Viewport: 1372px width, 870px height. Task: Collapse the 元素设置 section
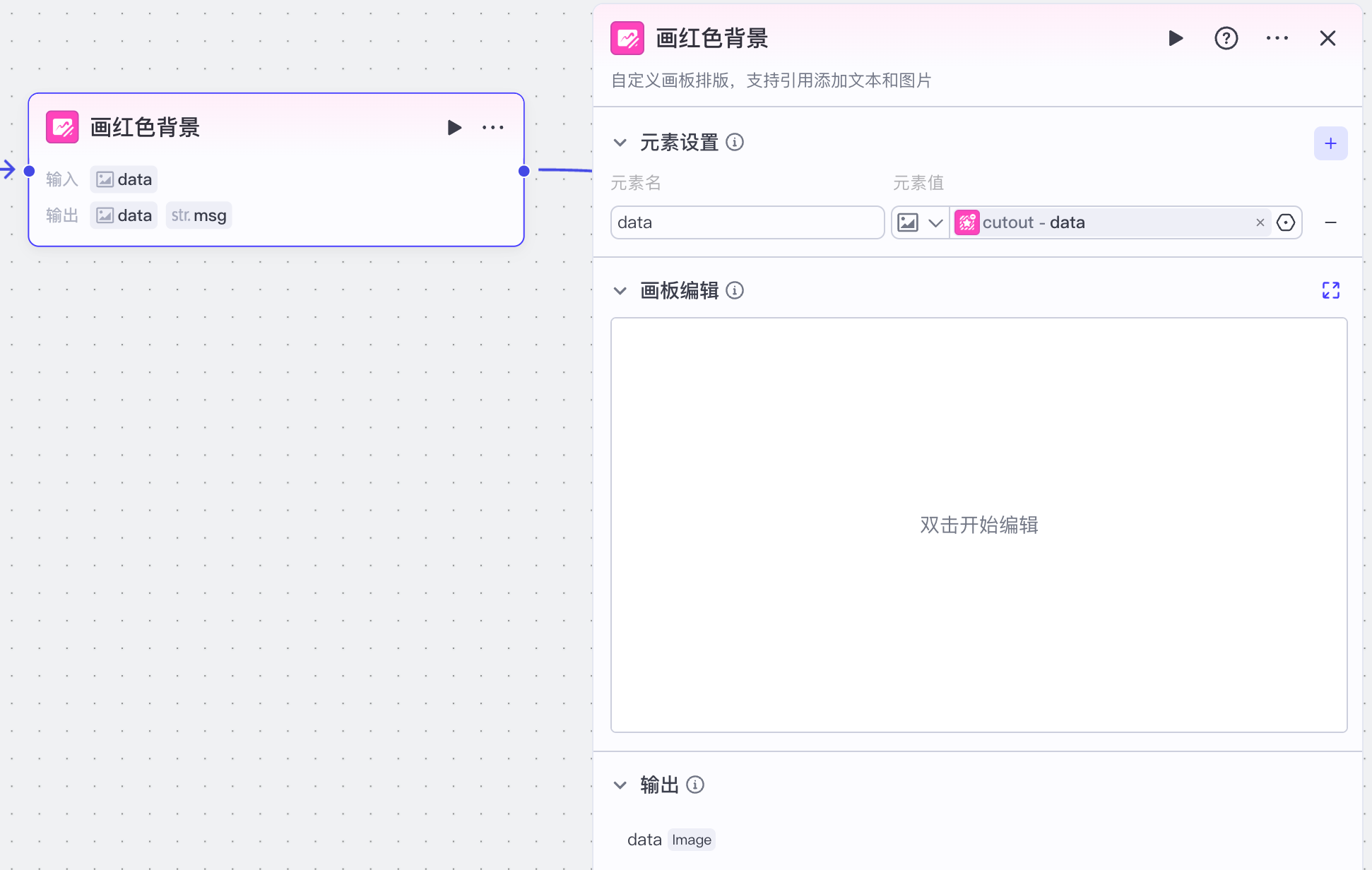(620, 143)
